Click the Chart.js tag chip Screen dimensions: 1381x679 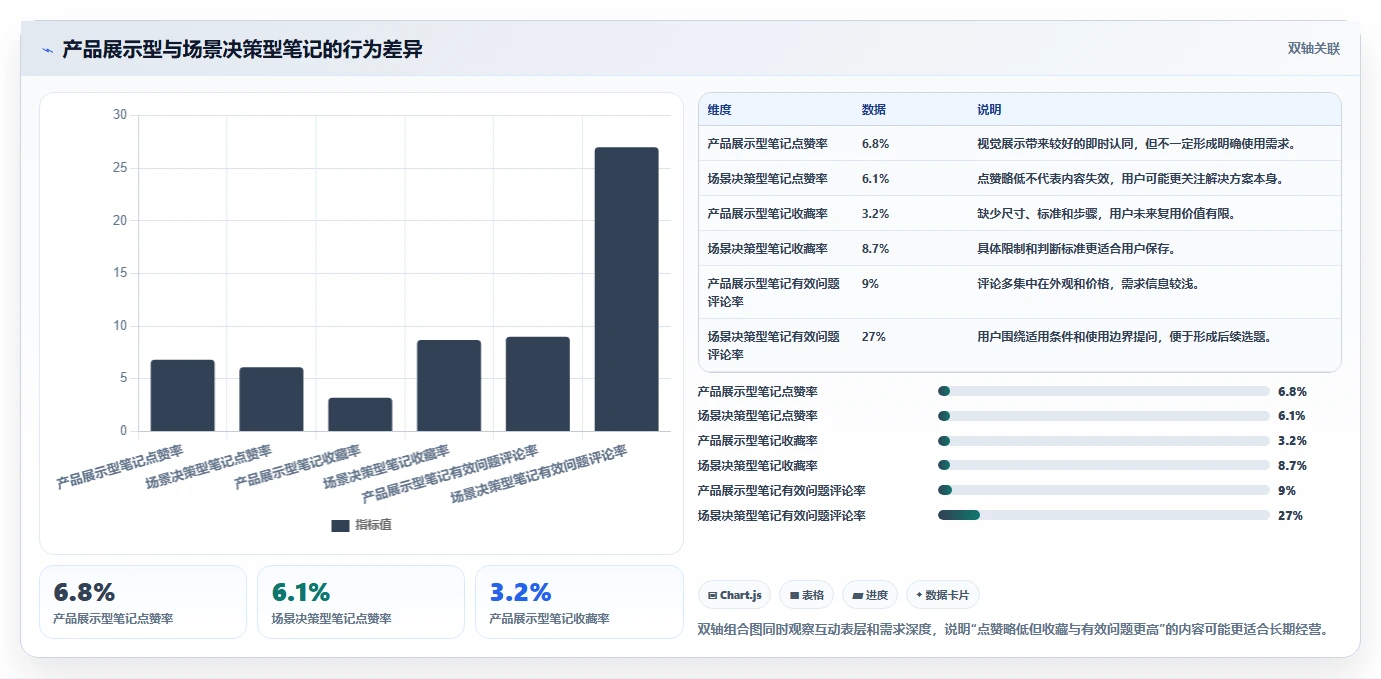click(x=735, y=595)
